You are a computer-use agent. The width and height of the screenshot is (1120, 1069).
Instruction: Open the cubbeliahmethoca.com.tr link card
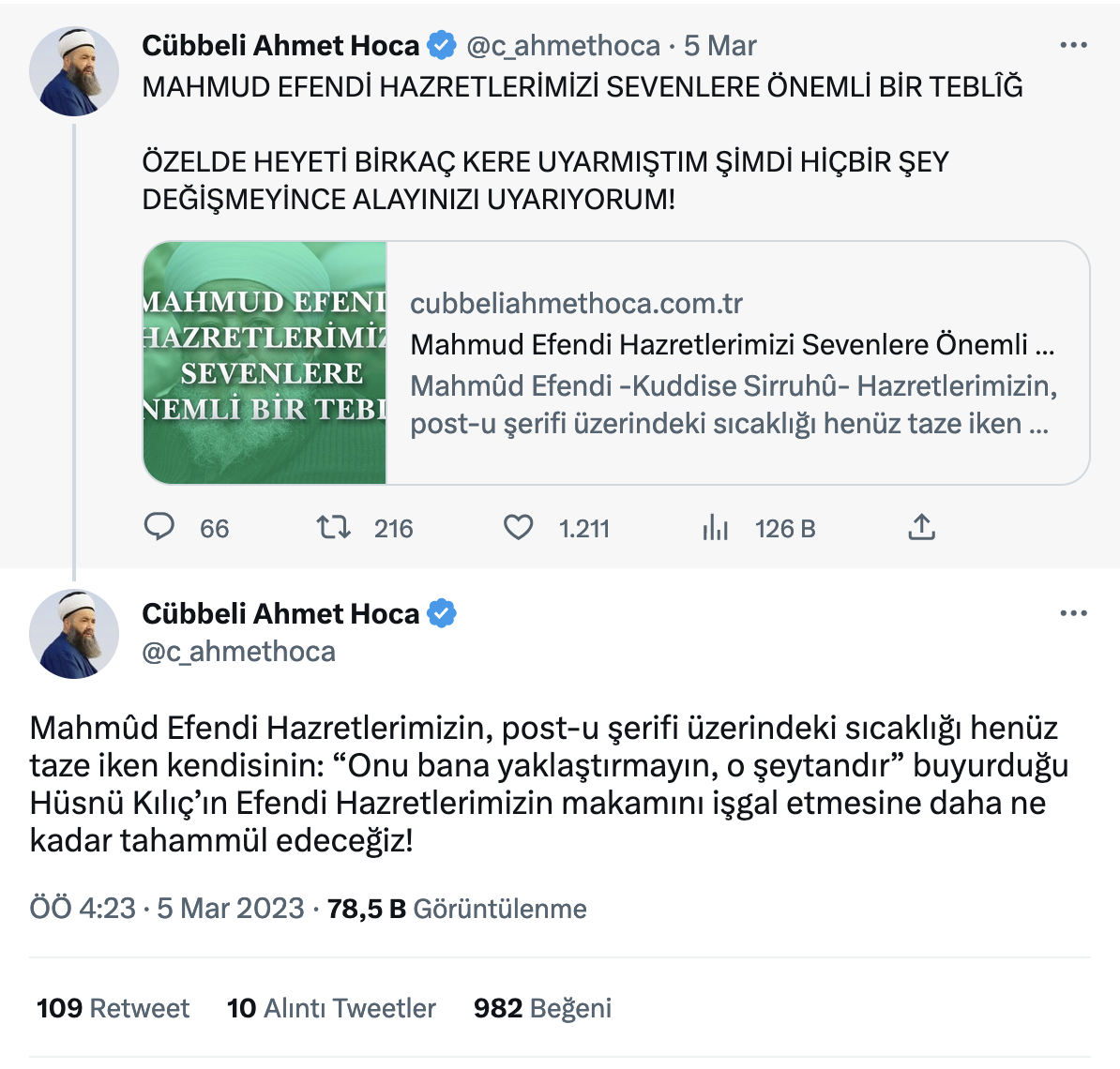pyautogui.click(x=657, y=361)
